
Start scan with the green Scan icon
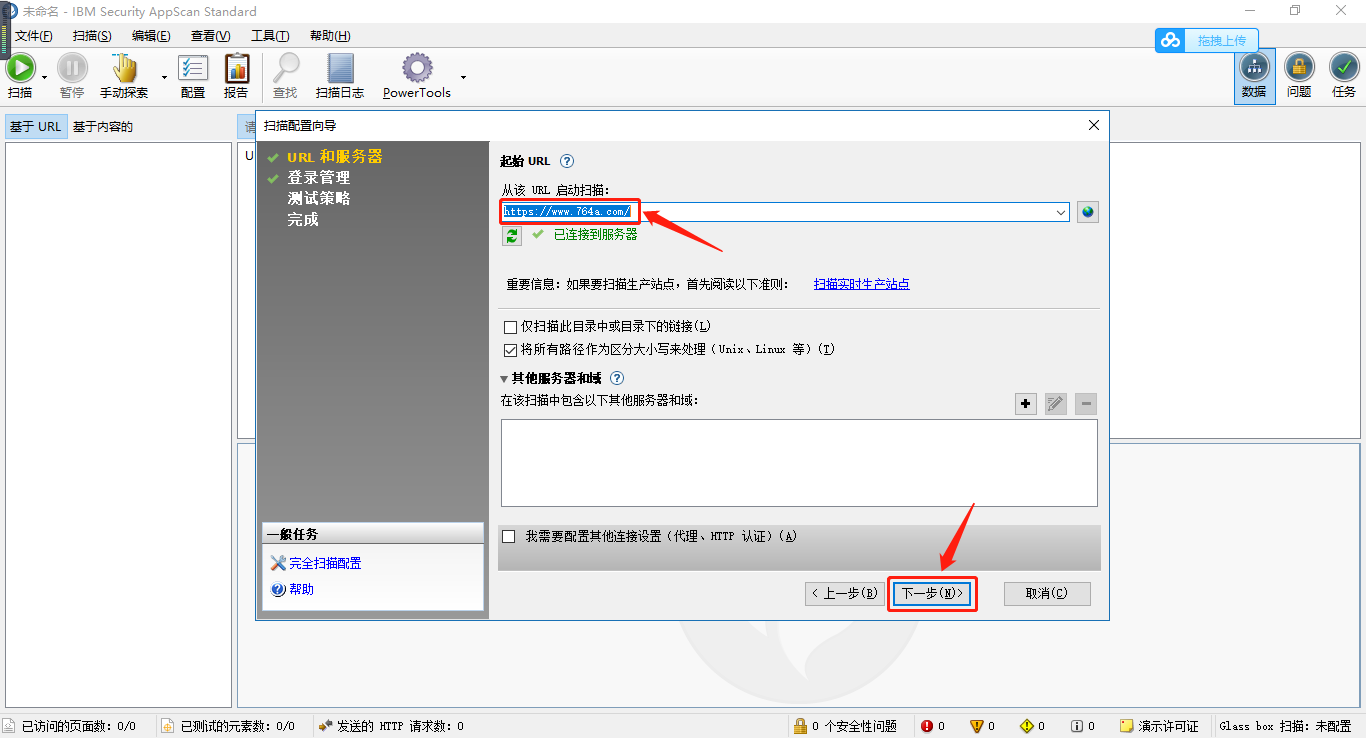click(20, 68)
